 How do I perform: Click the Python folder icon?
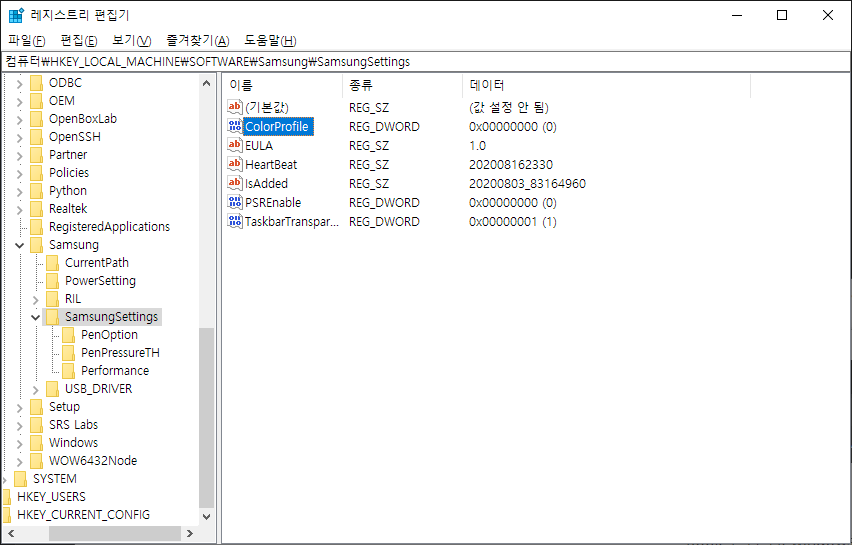pos(36,190)
